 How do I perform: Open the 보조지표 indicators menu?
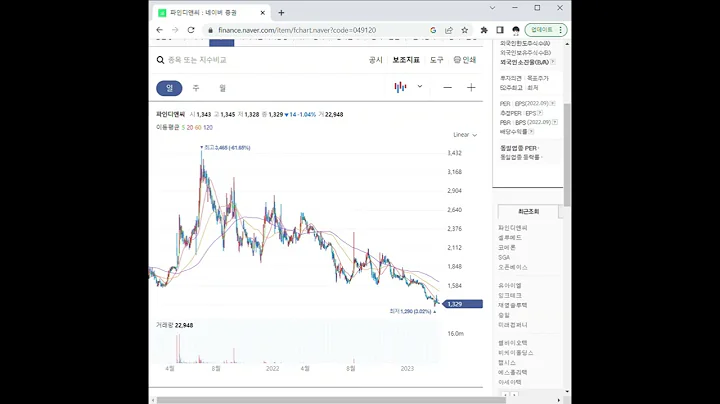point(406,60)
